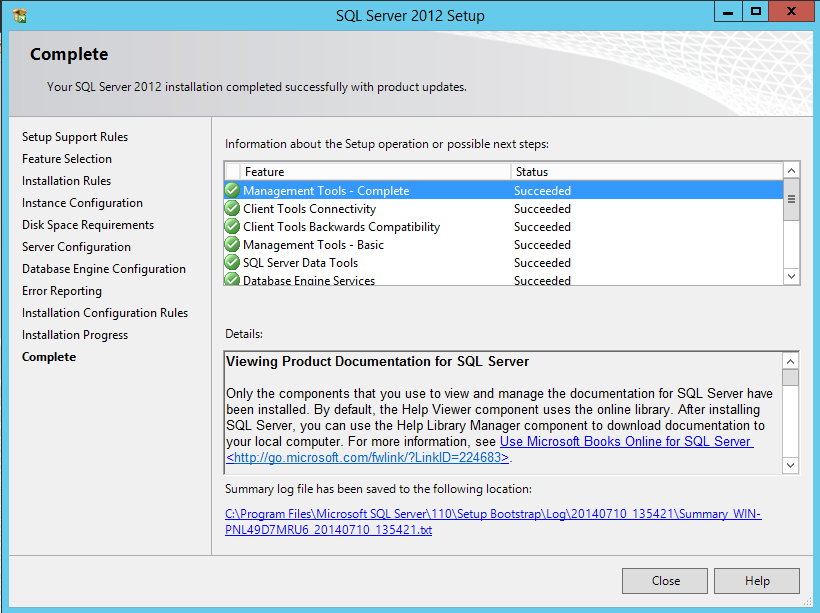Click the Feature Selection step
This screenshot has width=820, height=613.
click(x=67, y=159)
